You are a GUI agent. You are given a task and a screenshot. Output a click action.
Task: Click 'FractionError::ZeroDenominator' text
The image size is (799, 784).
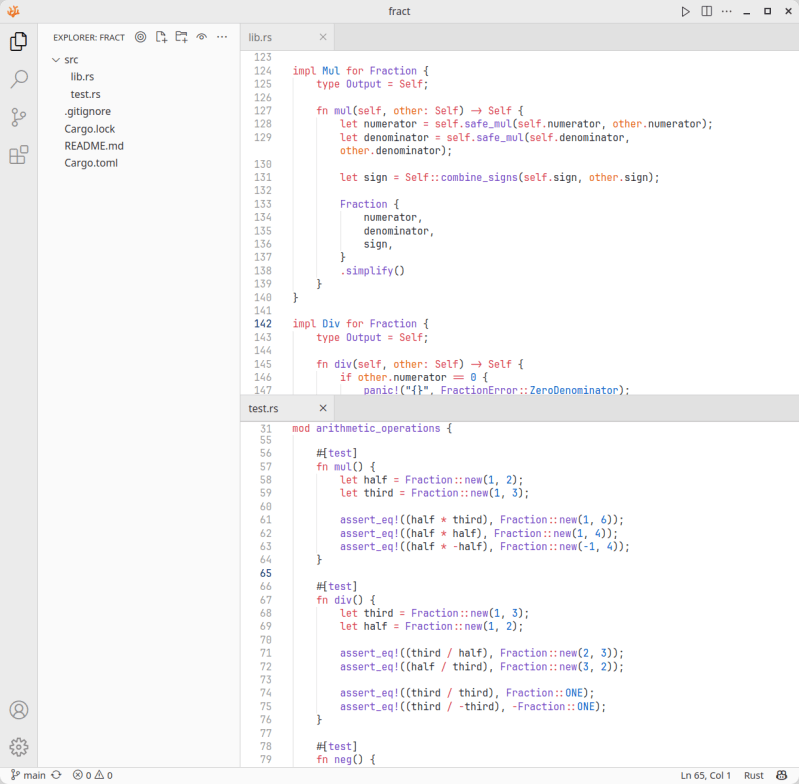tap(529, 390)
